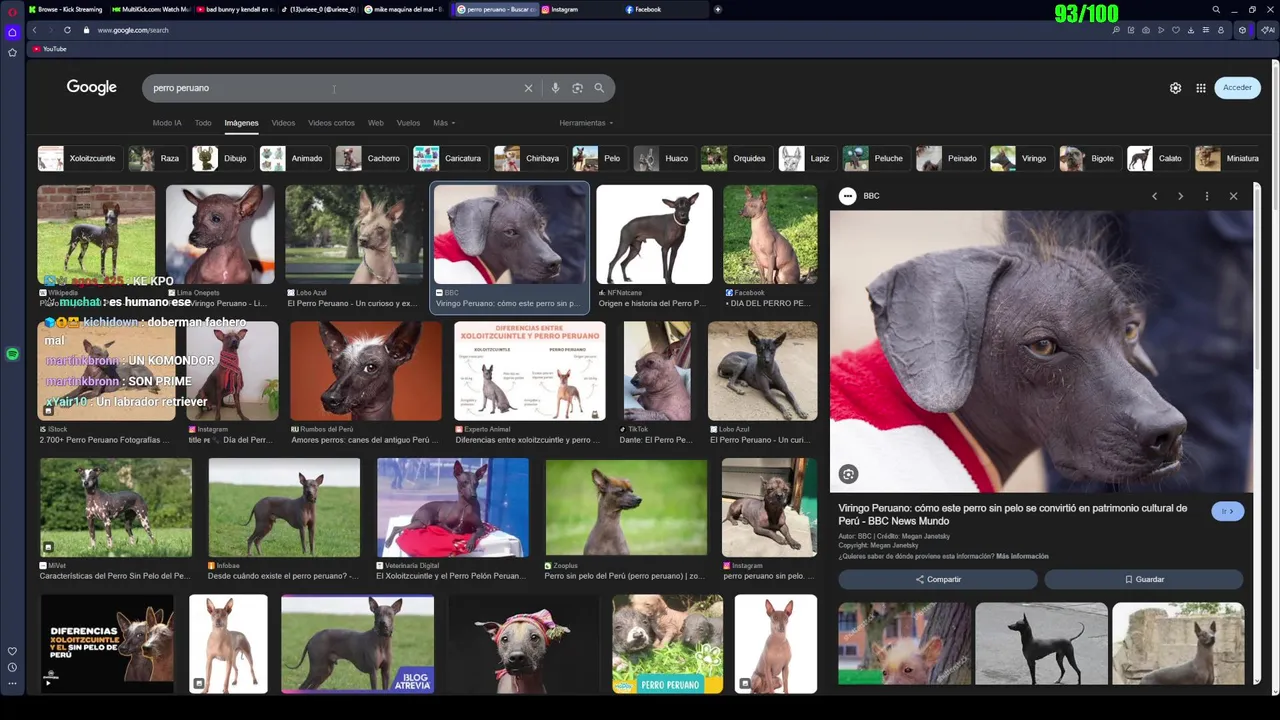The image size is (1280, 720).
Task: Open sidebar star bookmarks icon
Action: tap(12, 52)
